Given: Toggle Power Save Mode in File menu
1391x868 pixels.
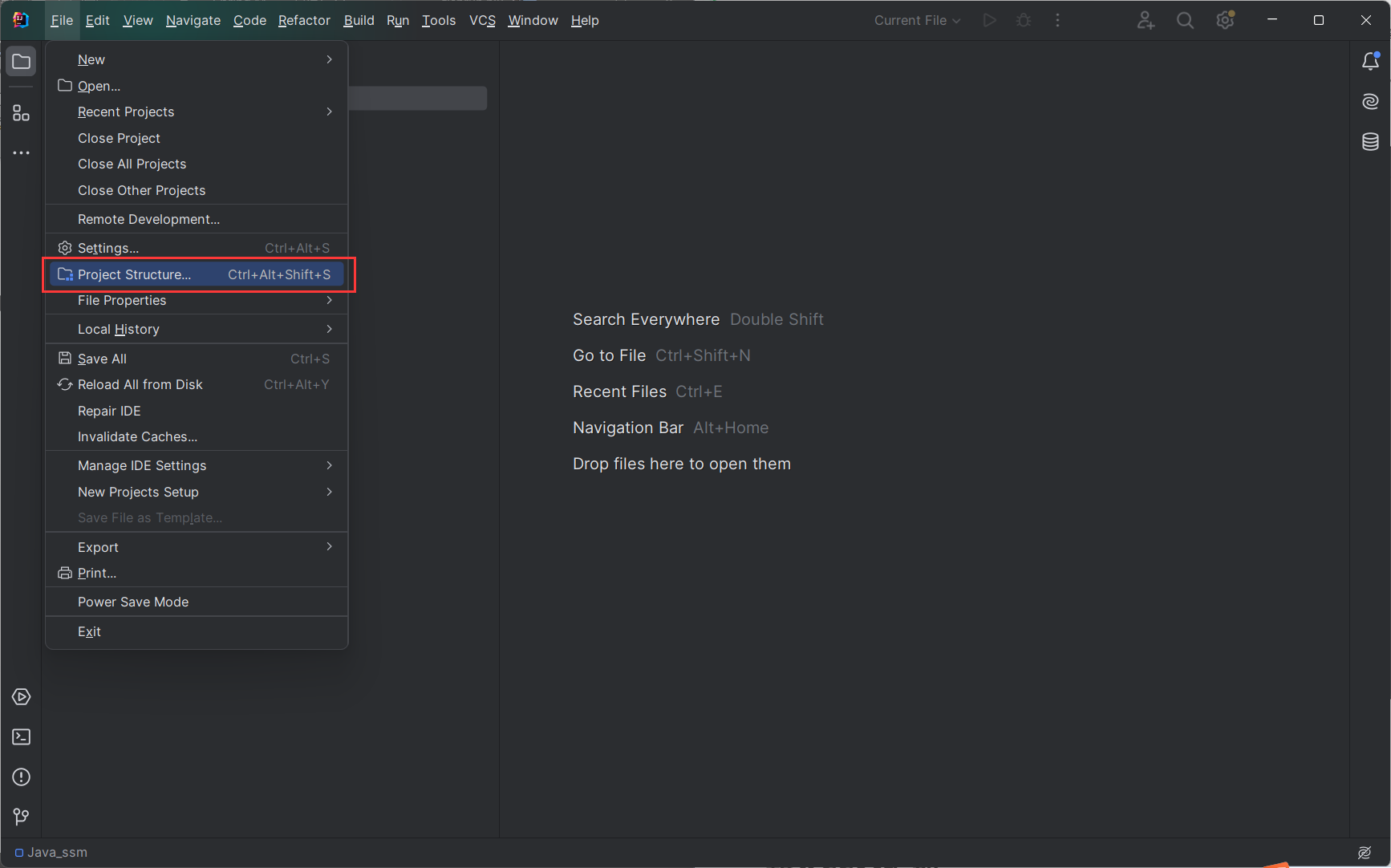Looking at the screenshot, I should [x=133, y=602].
